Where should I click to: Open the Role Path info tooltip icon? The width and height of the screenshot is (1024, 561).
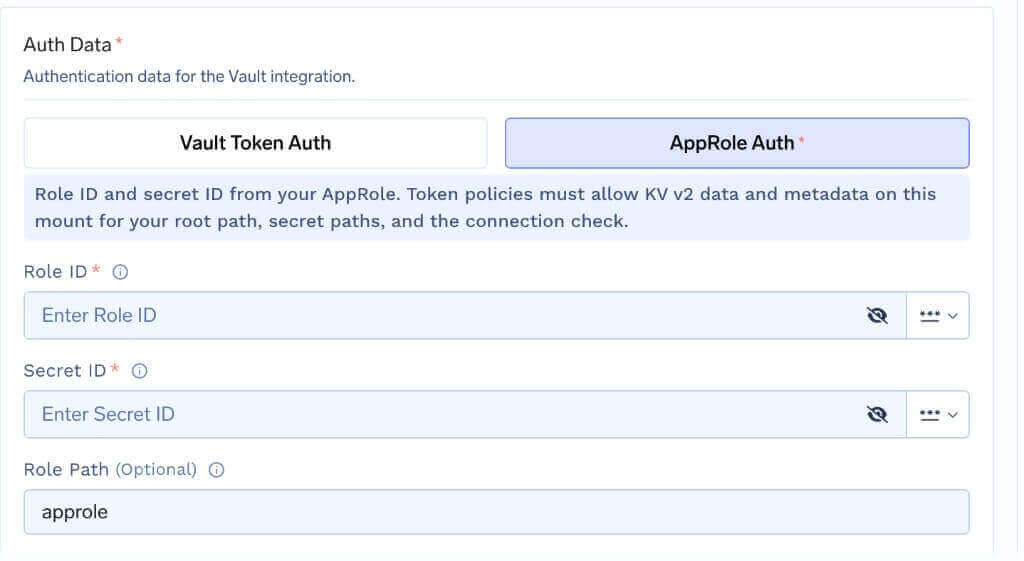[x=216, y=470]
